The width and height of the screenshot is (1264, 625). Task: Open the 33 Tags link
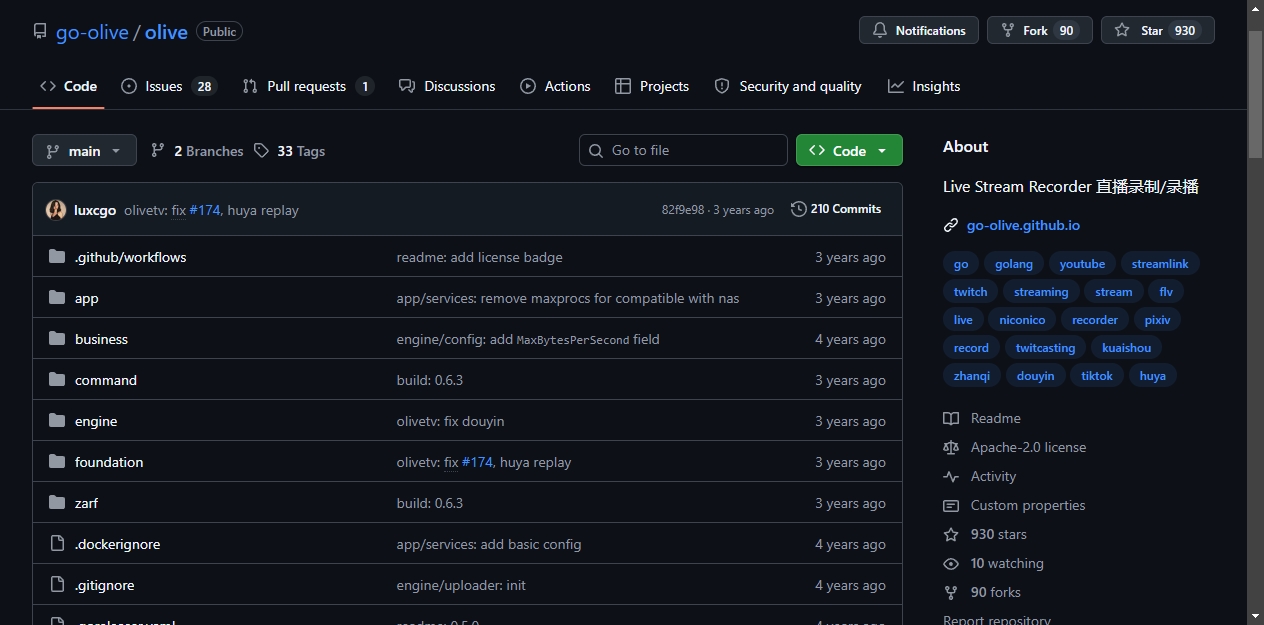click(x=289, y=151)
